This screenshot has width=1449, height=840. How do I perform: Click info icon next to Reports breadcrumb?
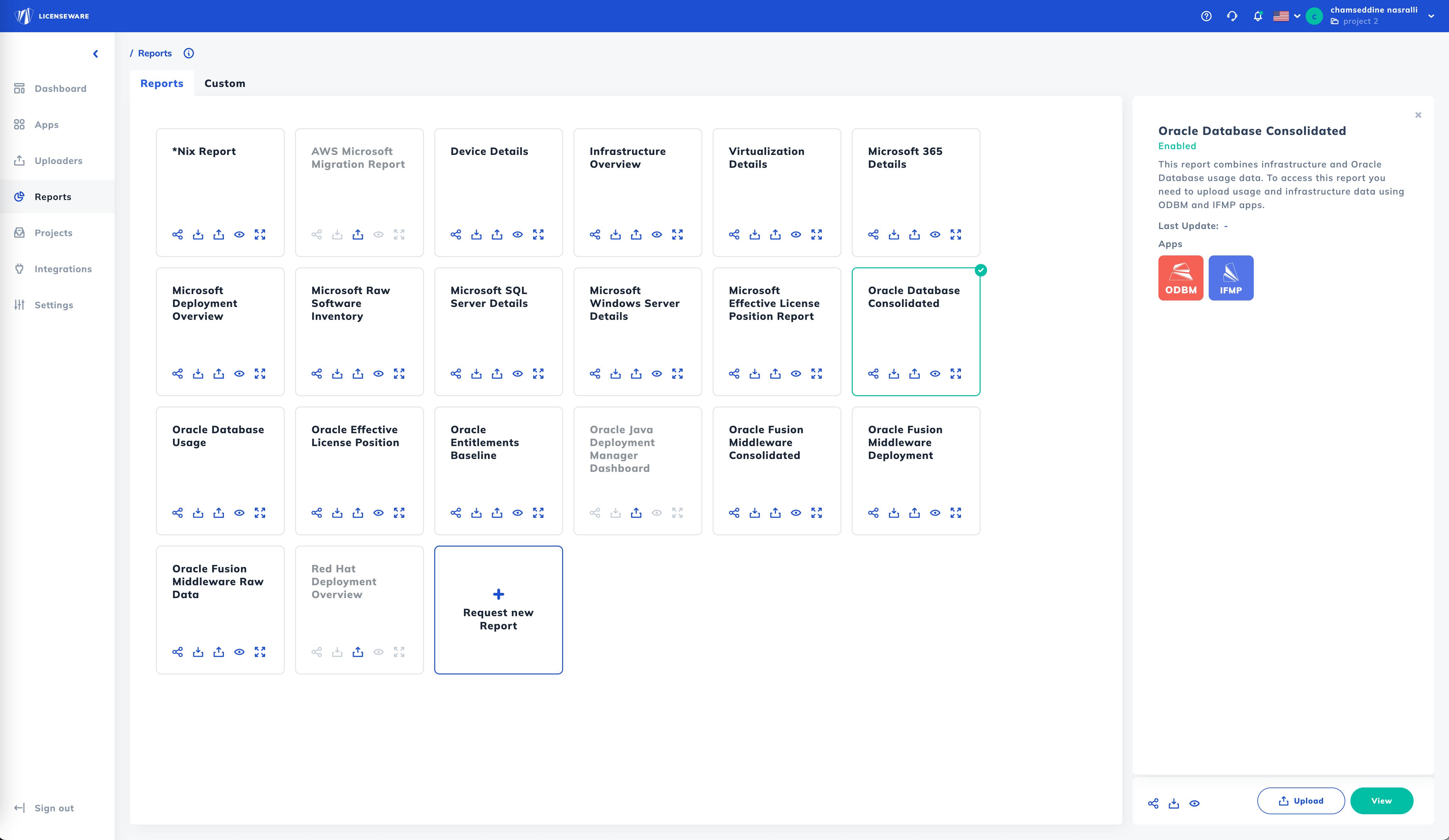[188, 53]
